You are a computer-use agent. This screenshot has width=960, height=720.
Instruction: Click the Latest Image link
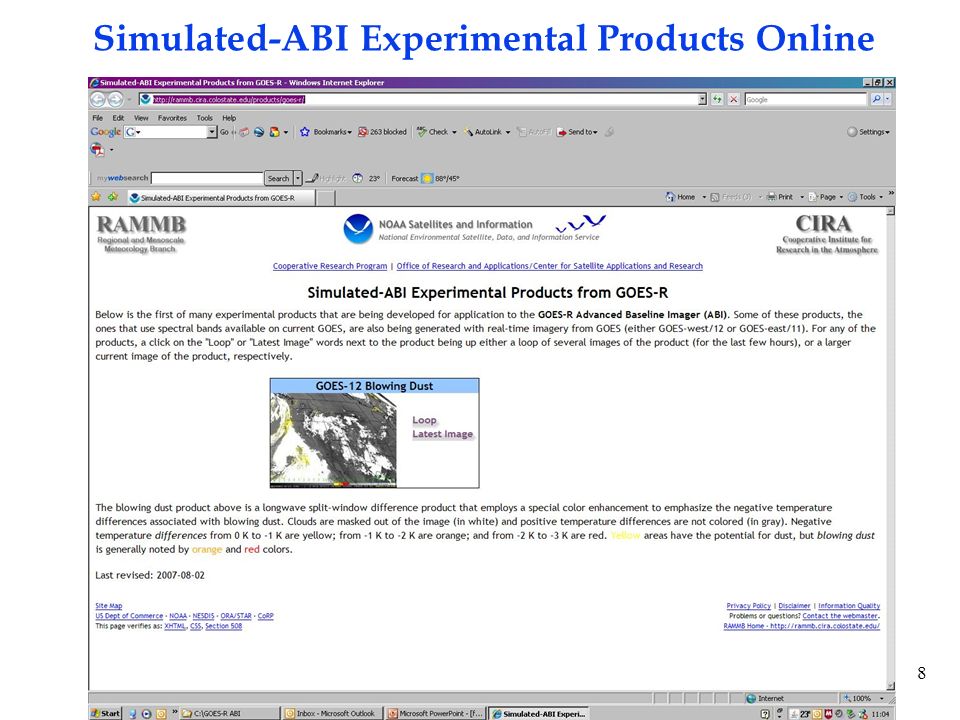tap(443, 434)
